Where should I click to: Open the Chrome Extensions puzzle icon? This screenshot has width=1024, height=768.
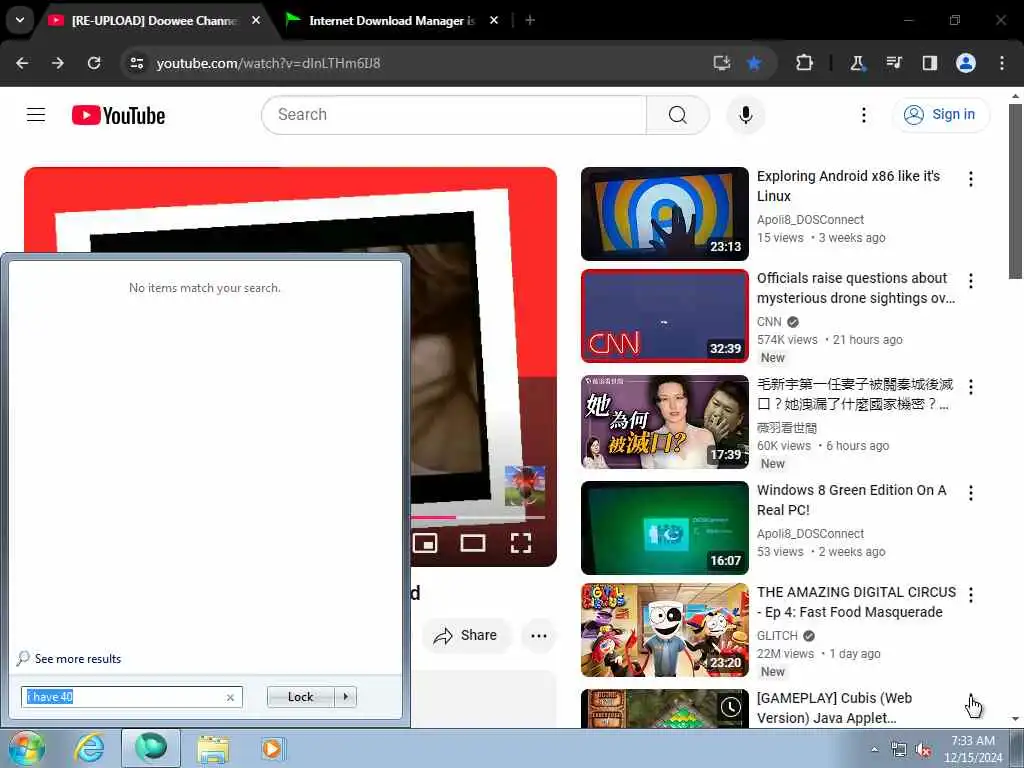click(805, 63)
